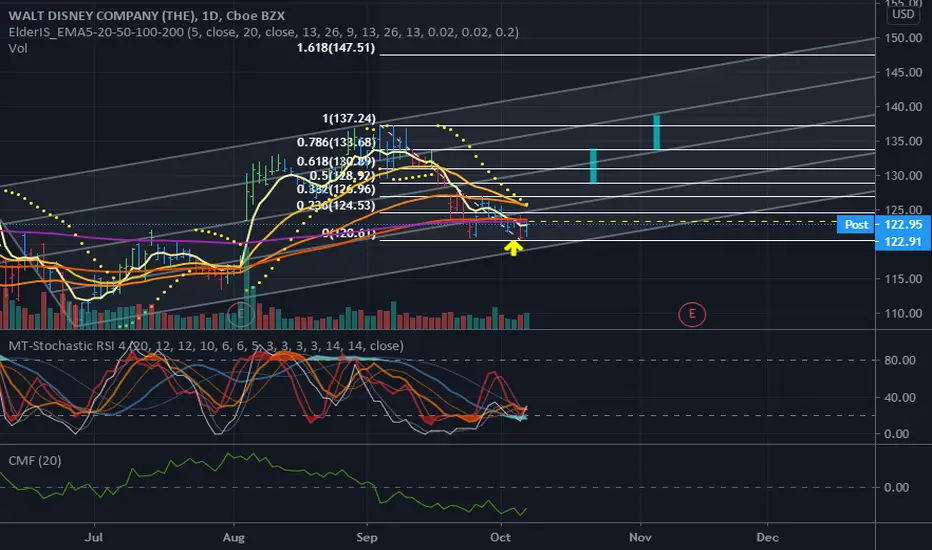The width and height of the screenshot is (932, 550).
Task: Click the 145.00 price axis label
Action: 903,72
